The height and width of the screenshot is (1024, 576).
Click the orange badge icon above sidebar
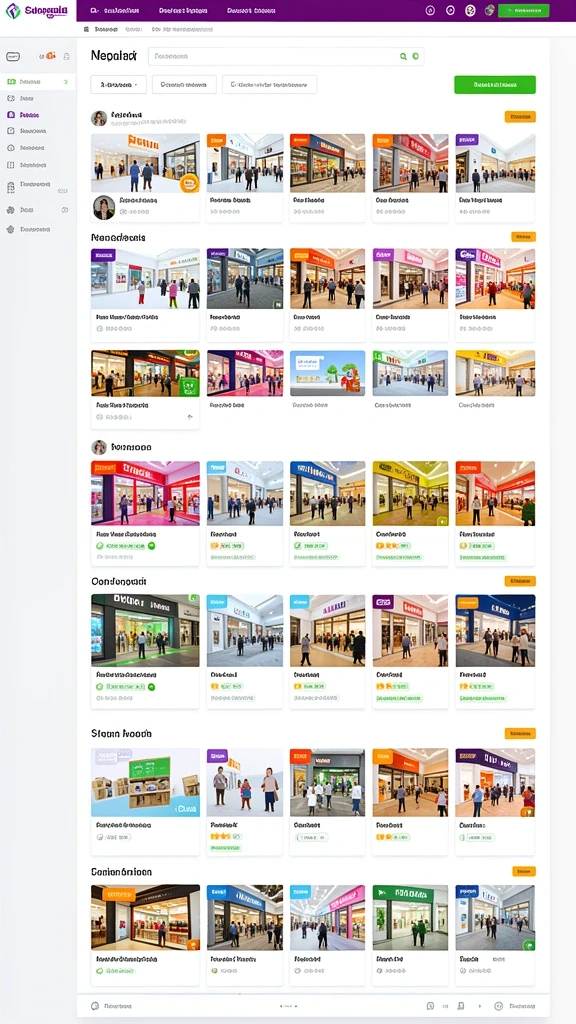pos(50,57)
